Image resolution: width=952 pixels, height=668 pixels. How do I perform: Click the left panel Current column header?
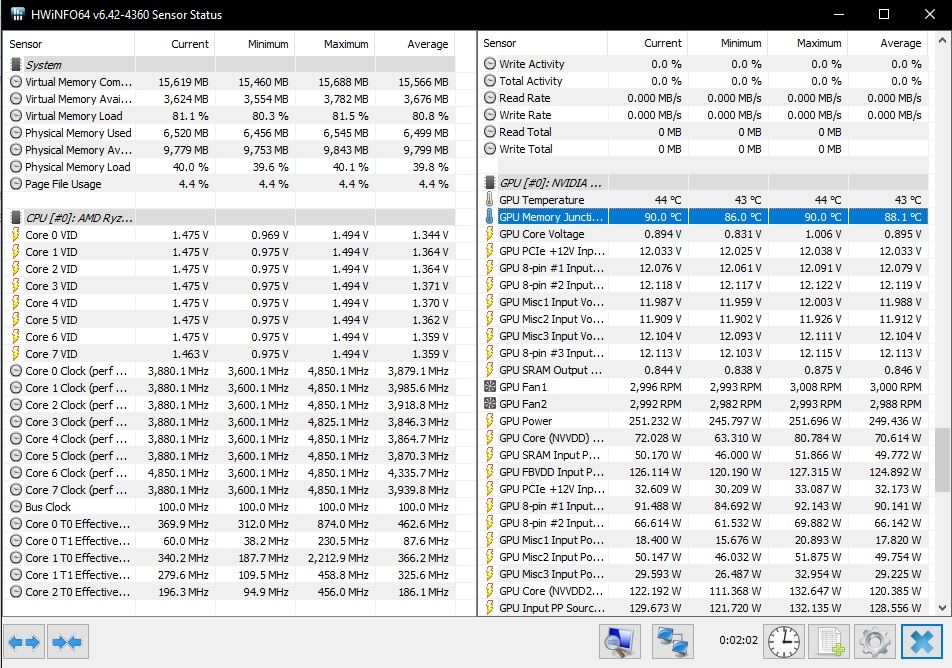pyautogui.click(x=175, y=44)
